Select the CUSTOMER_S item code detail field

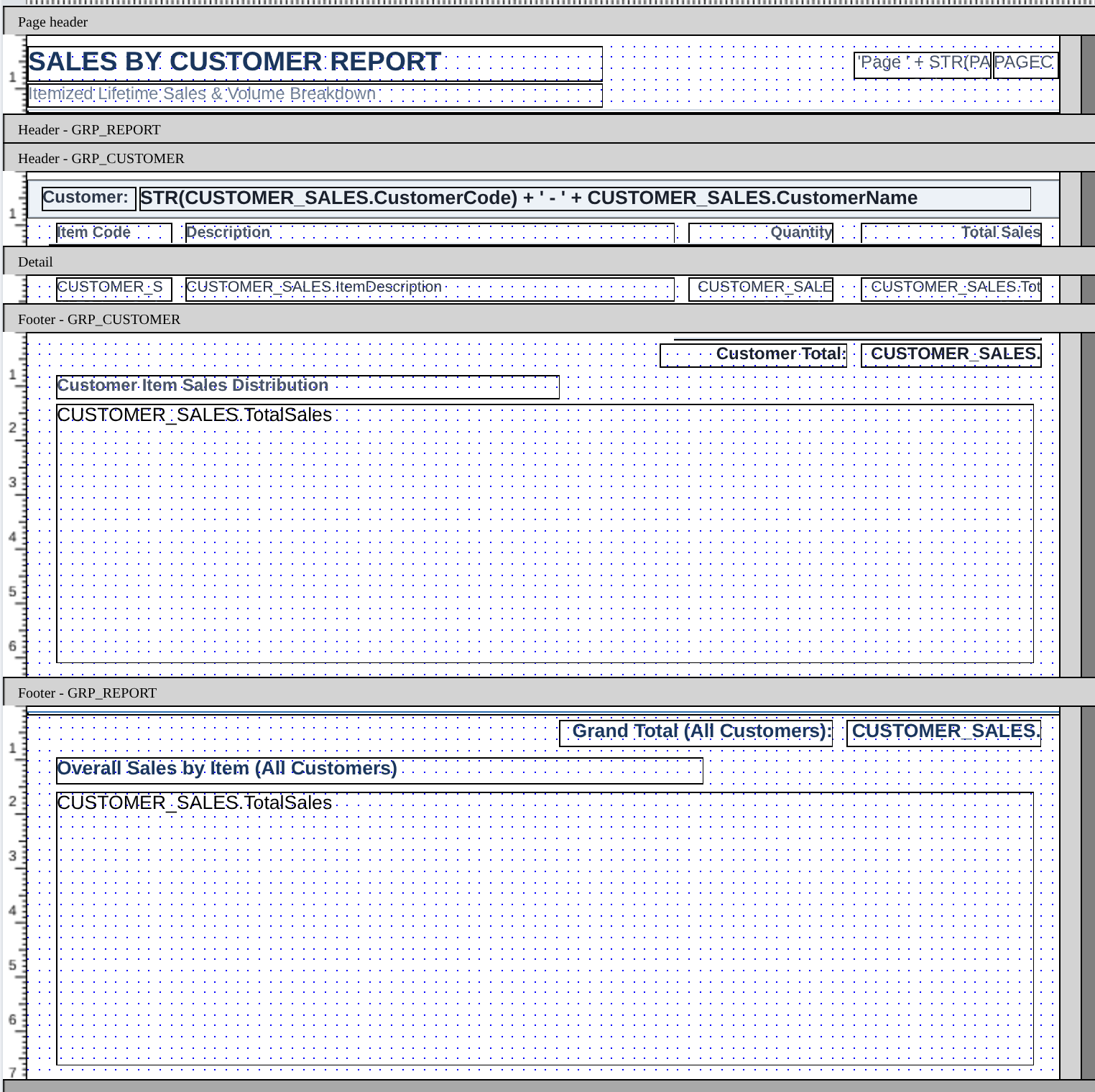pyautogui.click(x=114, y=289)
